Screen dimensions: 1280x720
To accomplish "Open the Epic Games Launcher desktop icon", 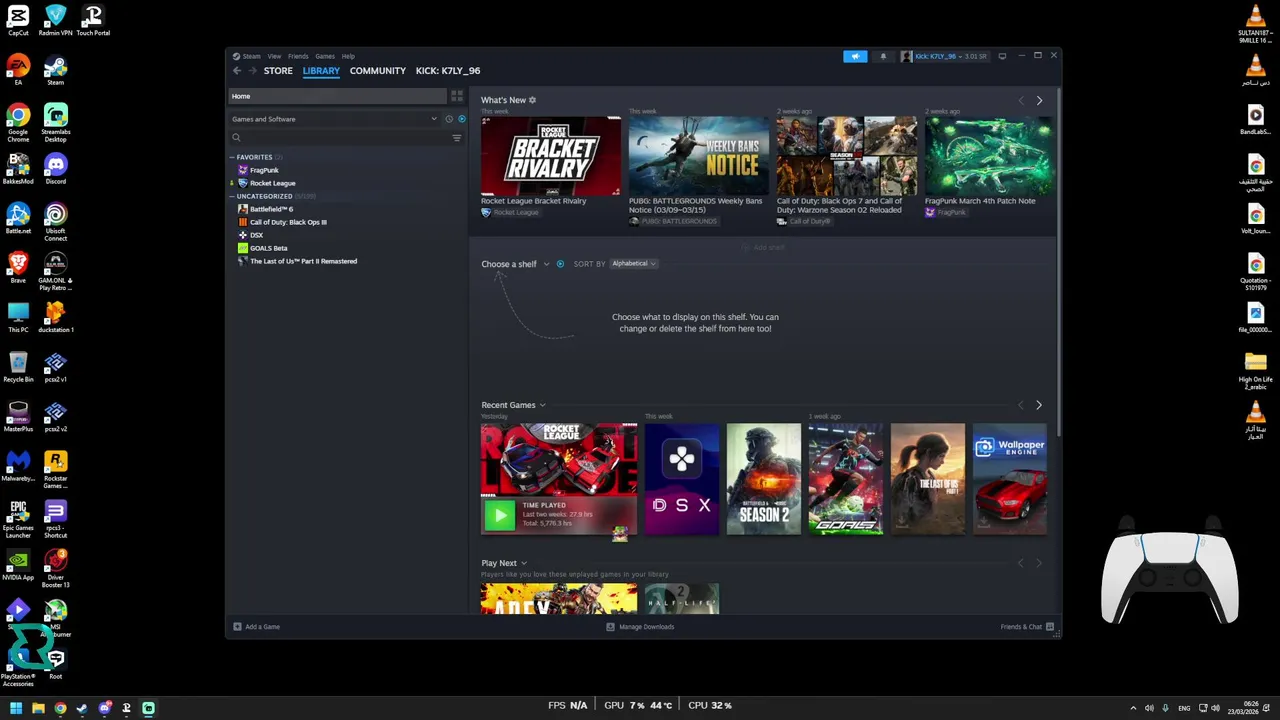I will pos(18,518).
